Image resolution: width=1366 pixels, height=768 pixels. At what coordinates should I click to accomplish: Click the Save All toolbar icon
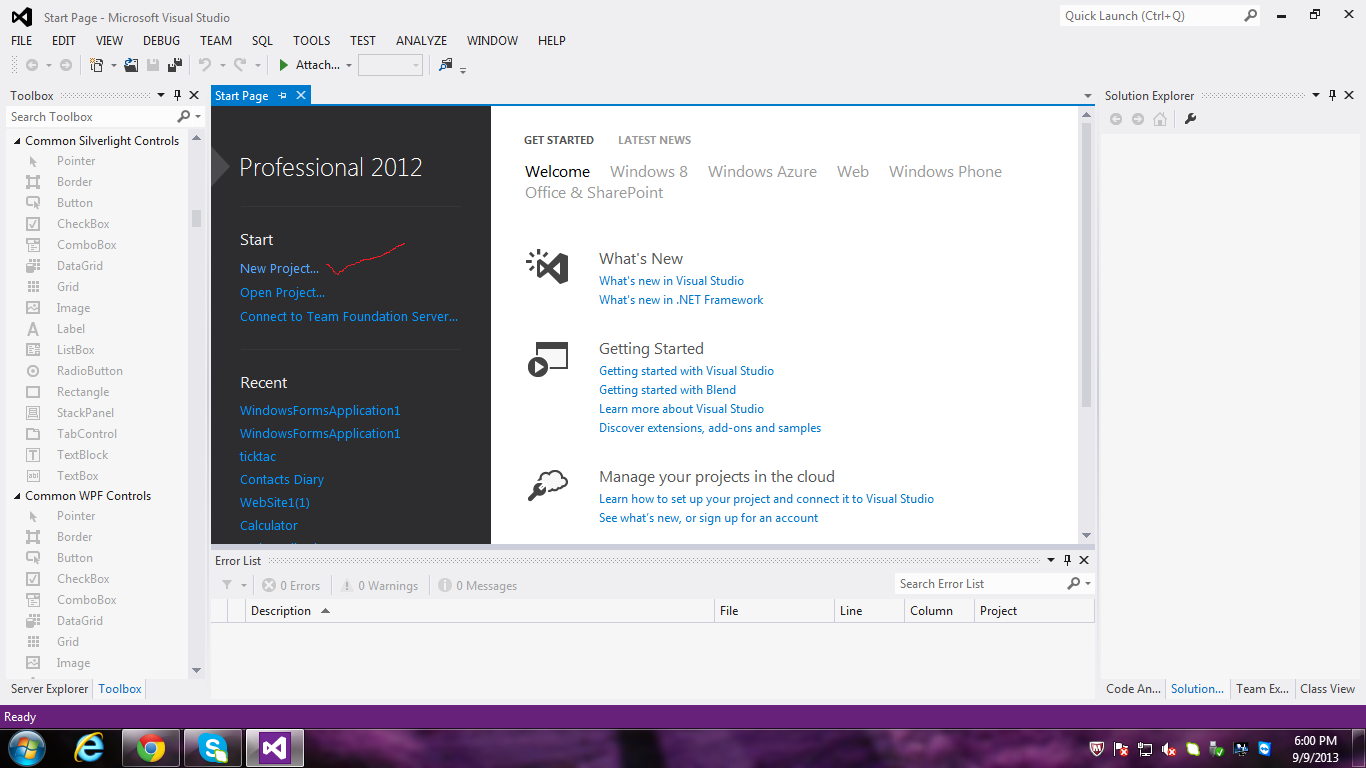tap(175, 65)
